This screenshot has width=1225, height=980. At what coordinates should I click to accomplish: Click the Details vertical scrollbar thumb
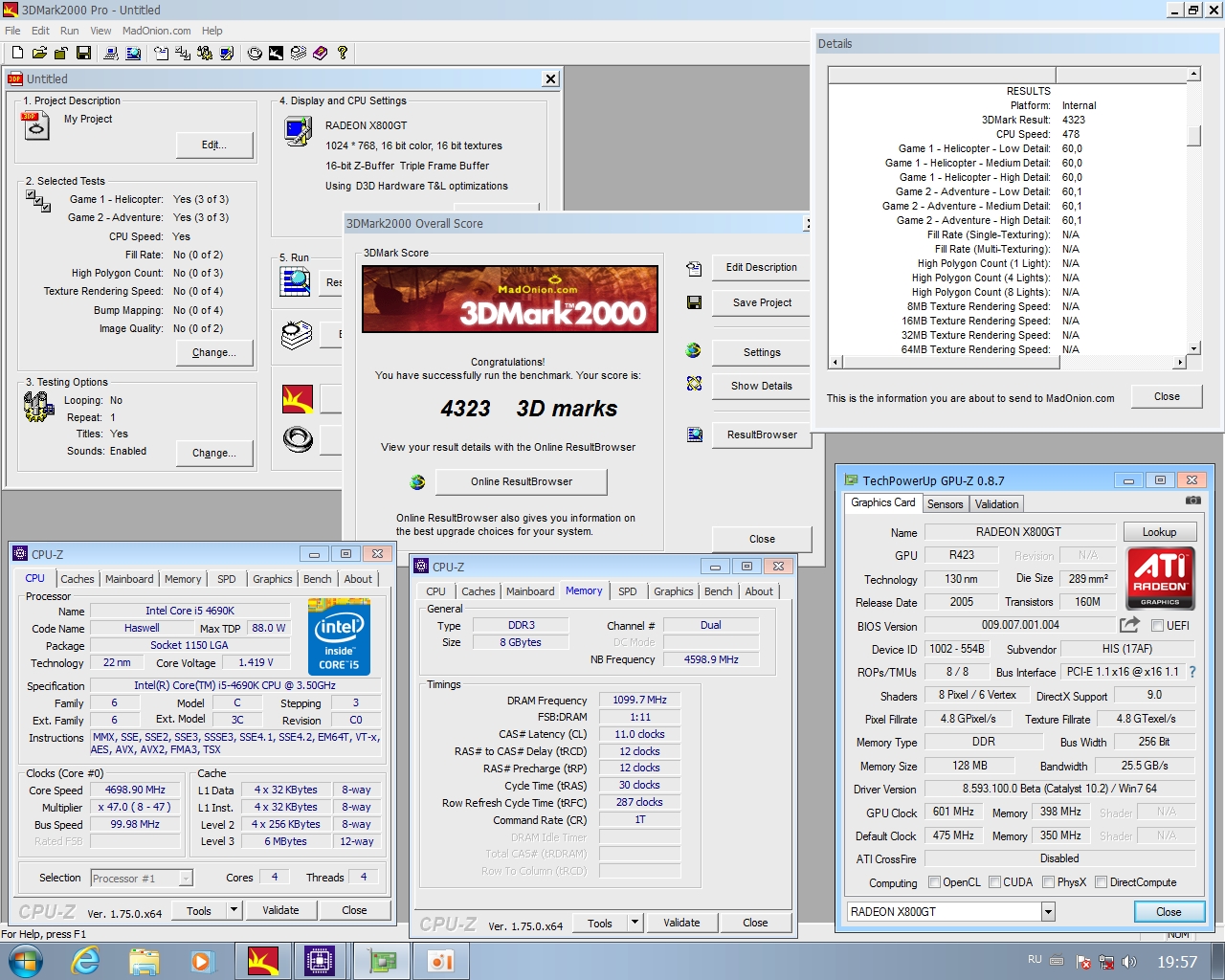click(x=1193, y=136)
